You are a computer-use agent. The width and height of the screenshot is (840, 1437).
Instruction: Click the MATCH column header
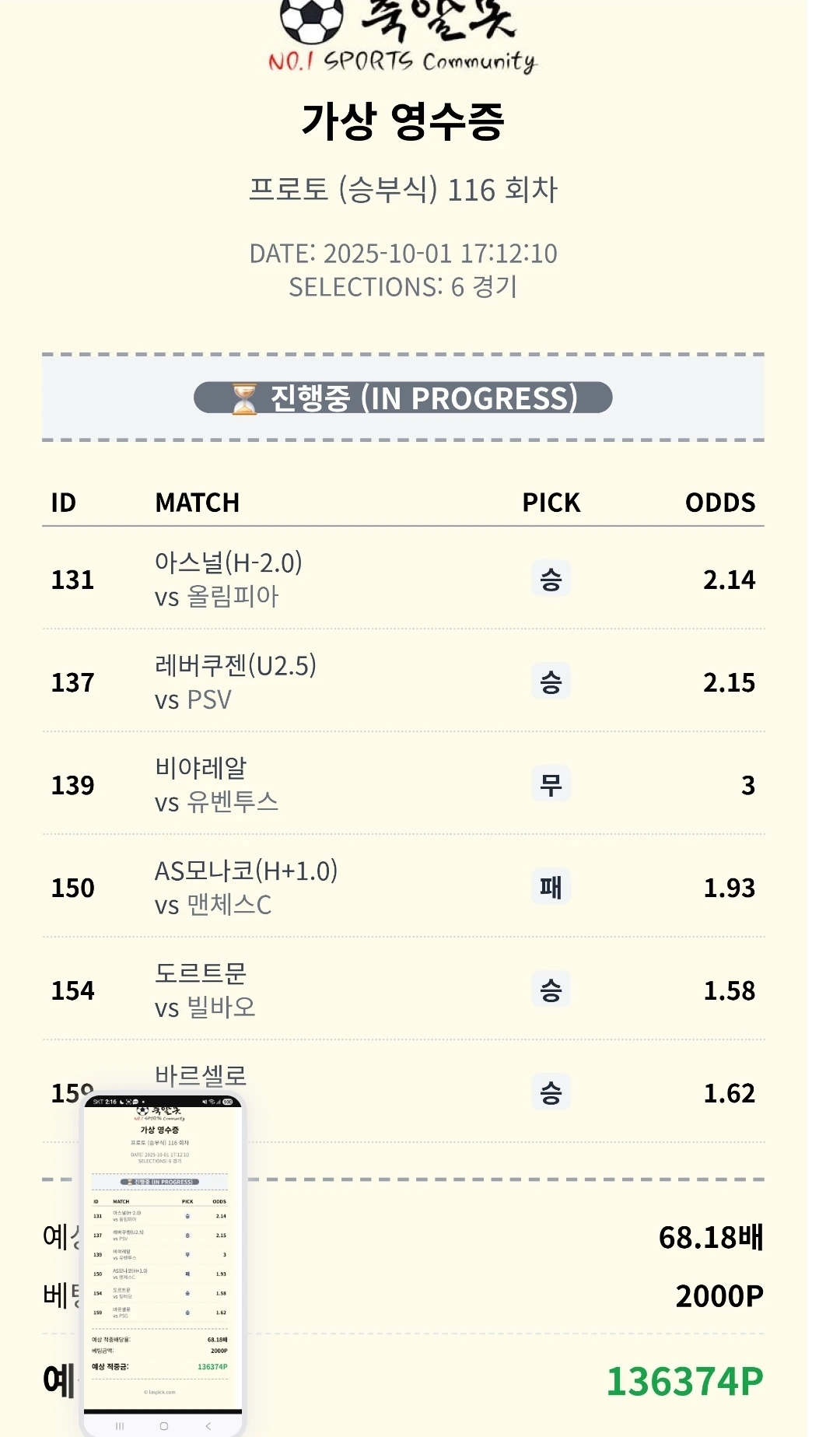198,503
